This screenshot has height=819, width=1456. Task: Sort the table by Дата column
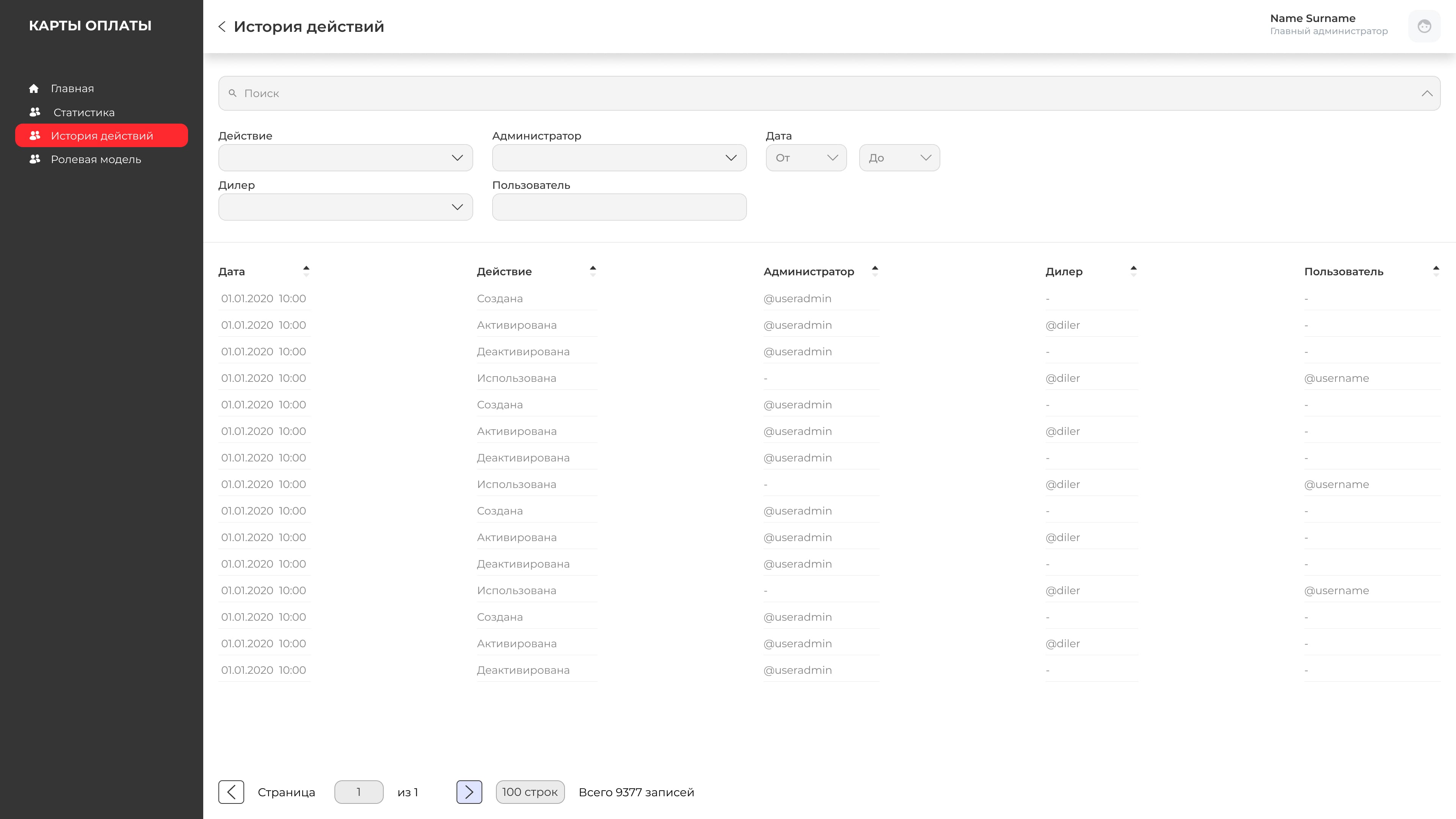(306, 271)
